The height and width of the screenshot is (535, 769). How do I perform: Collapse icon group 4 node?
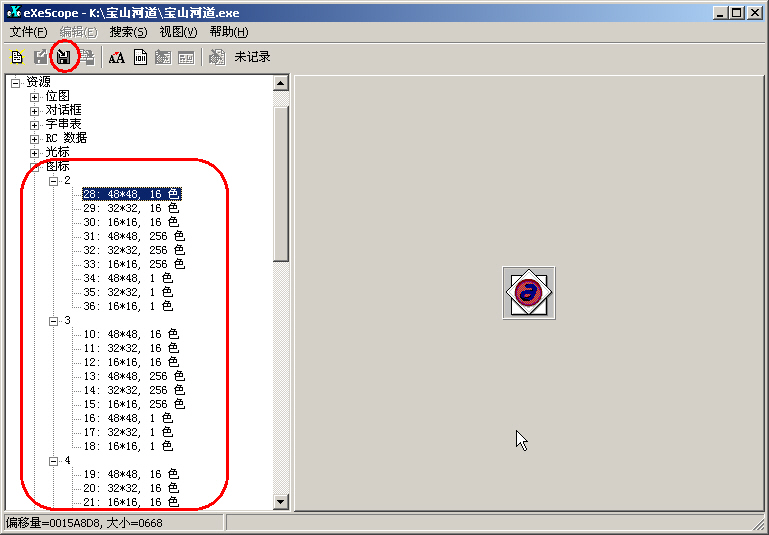coord(53,461)
